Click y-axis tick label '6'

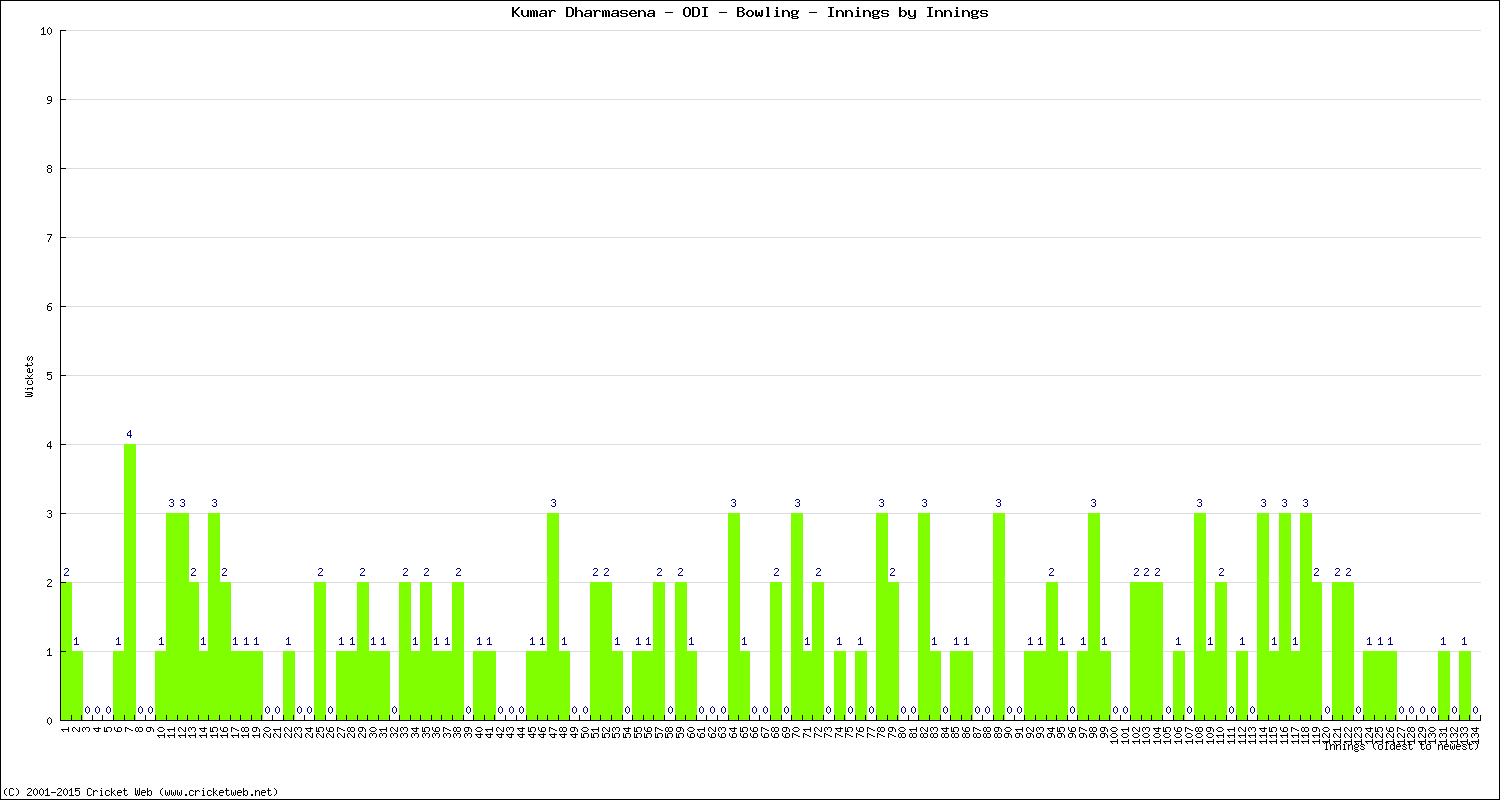point(49,307)
